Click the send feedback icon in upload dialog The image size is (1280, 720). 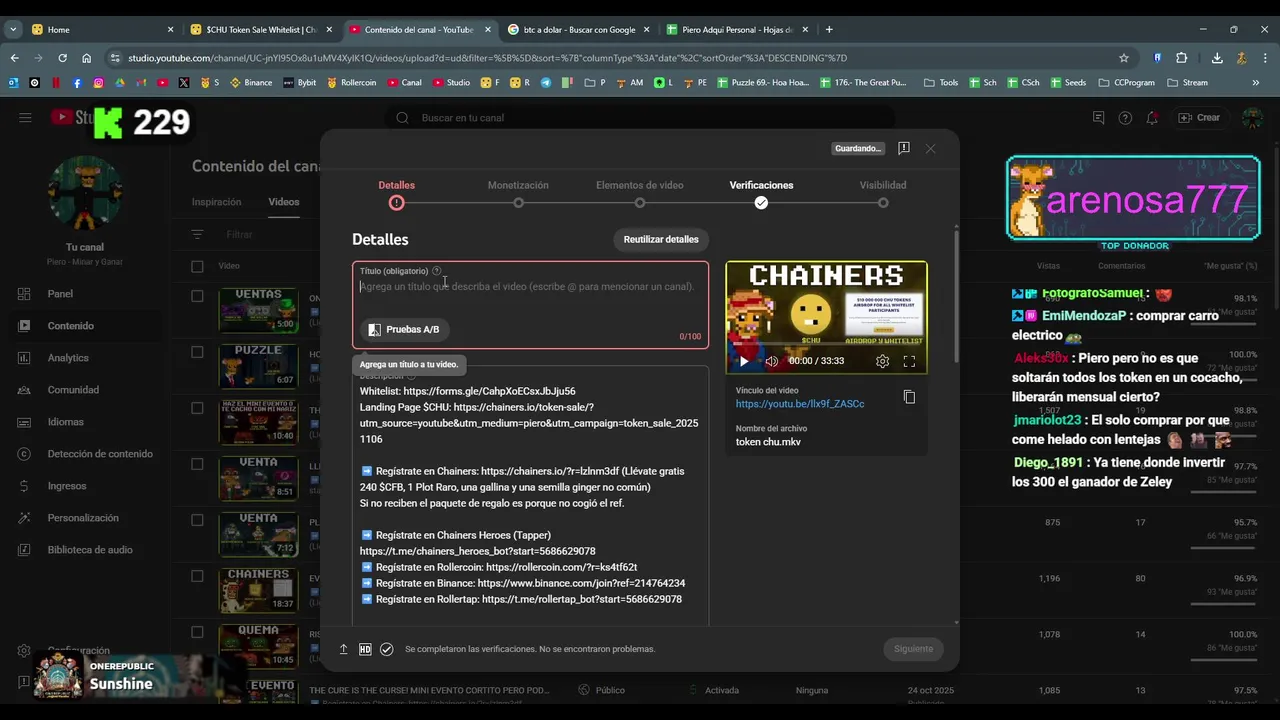[x=904, y=148]
